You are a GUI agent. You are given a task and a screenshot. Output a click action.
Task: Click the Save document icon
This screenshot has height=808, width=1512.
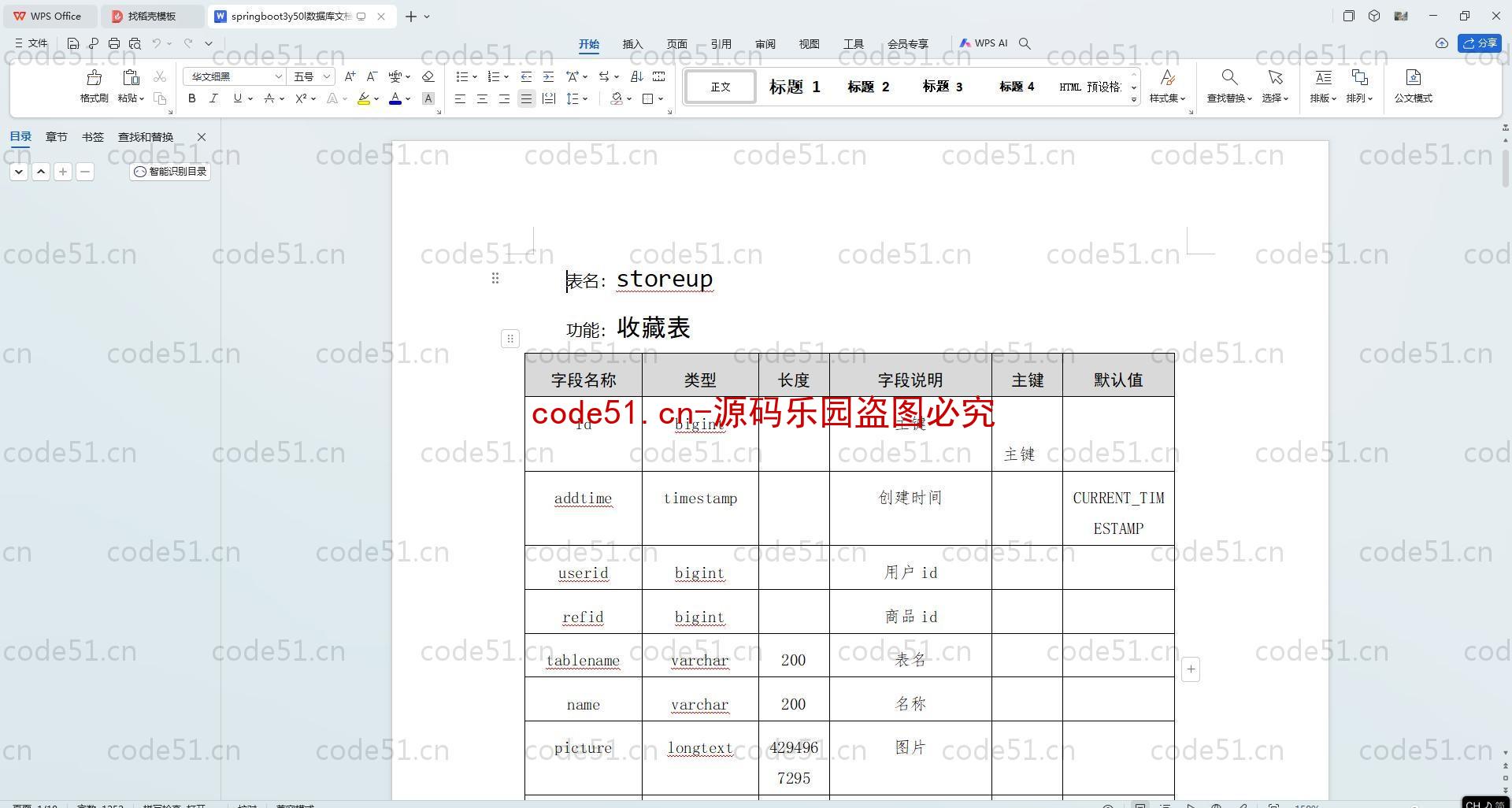73,43
